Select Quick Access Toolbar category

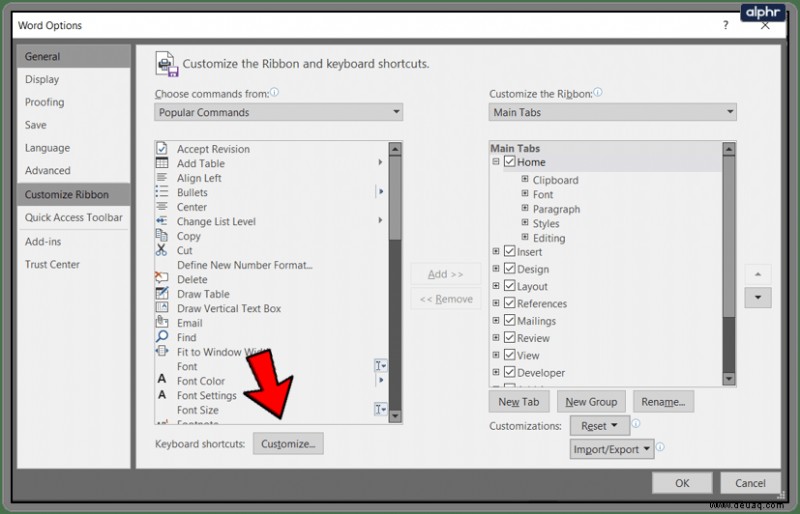click(73, 217)
